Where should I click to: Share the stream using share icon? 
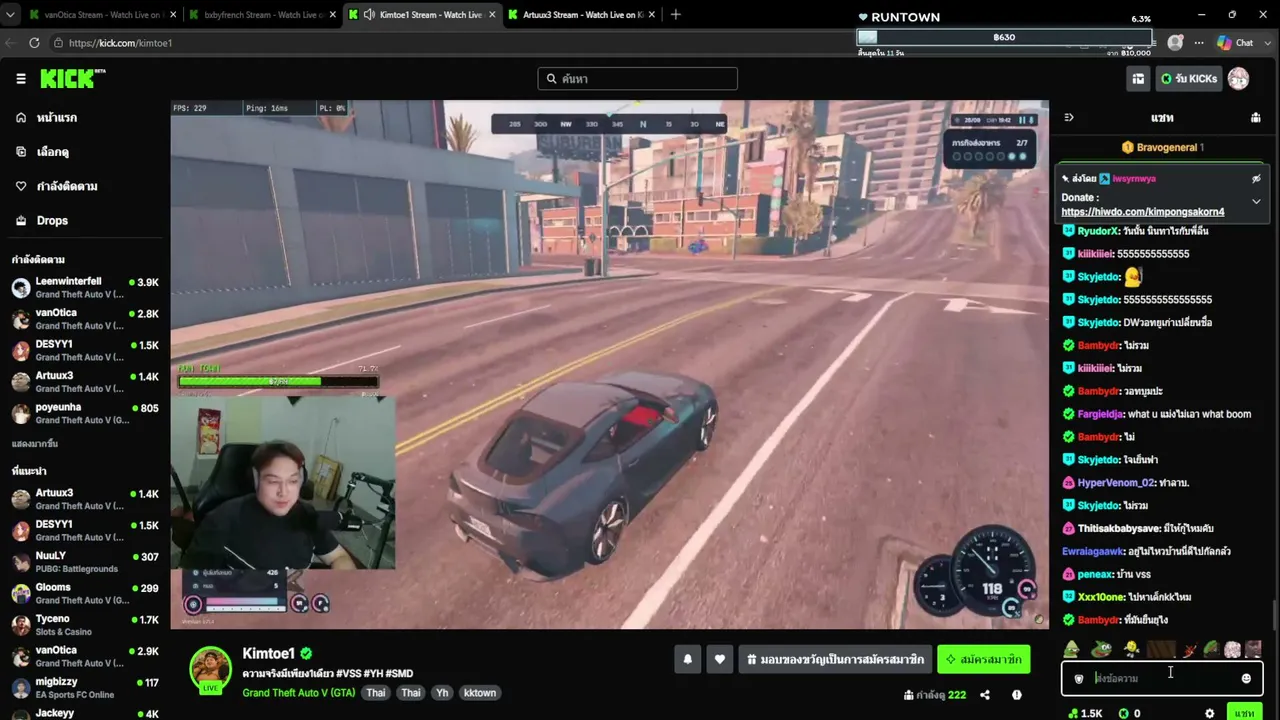985,695
